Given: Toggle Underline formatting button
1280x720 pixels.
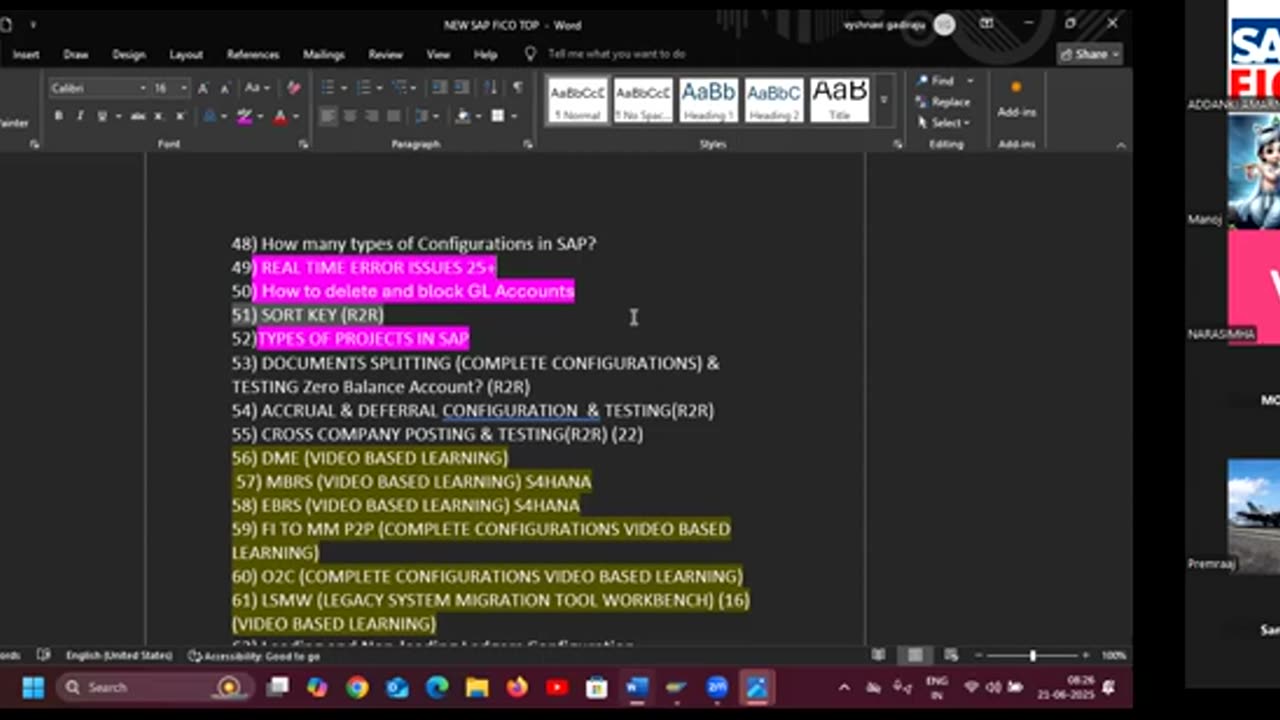Looking at the screenshot, I should [101, 117].
